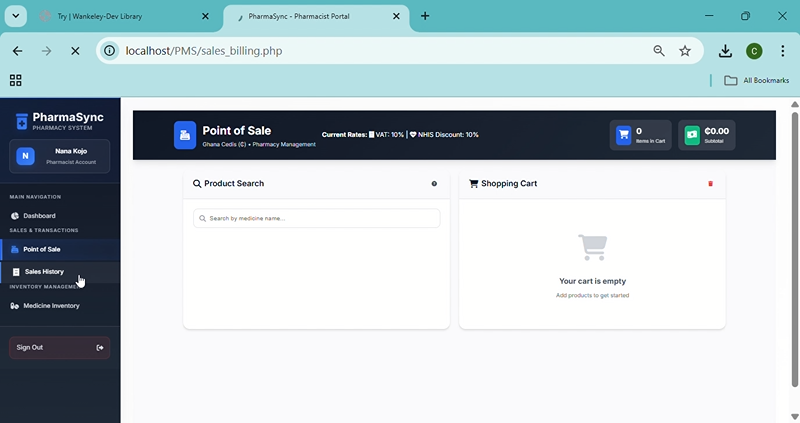The image size is (800, 423).
Task: Click the blue Point of Sale header icon
Action: [185, 135]
